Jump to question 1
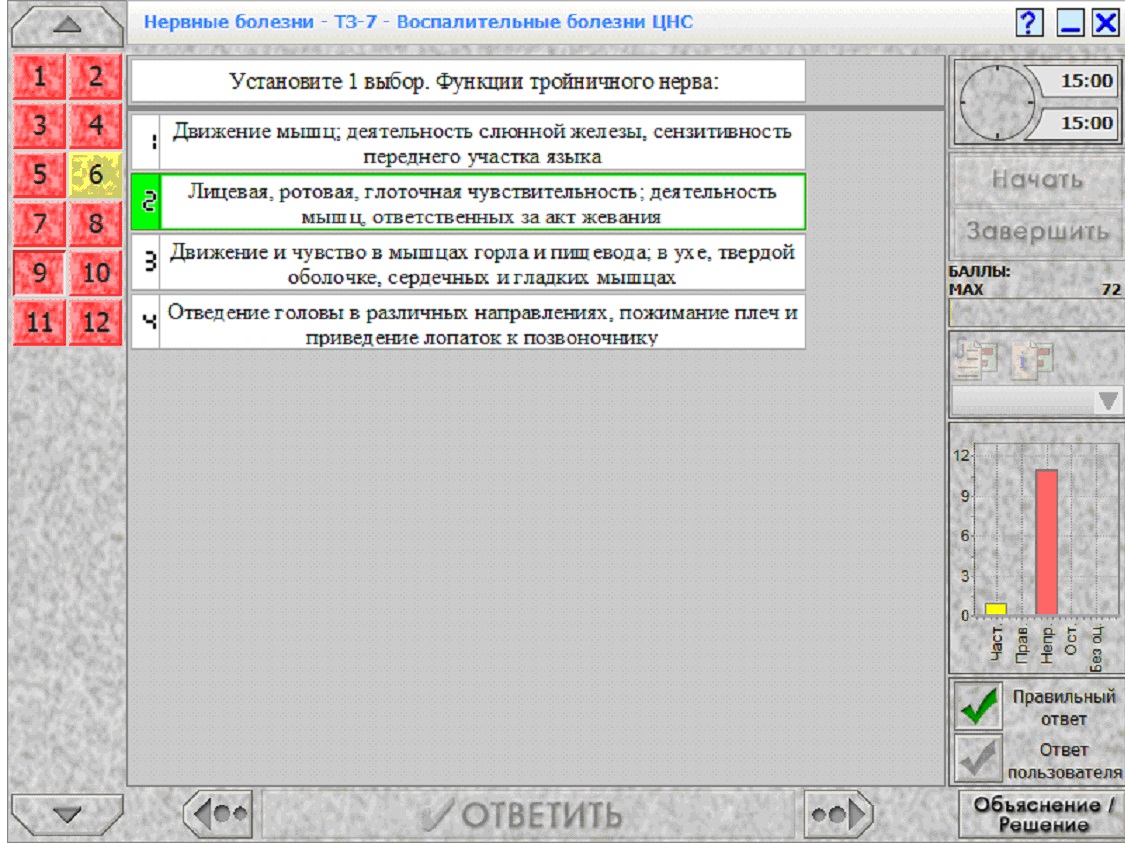The width and height of the screenshot is (1125, 843). (39, 76)
